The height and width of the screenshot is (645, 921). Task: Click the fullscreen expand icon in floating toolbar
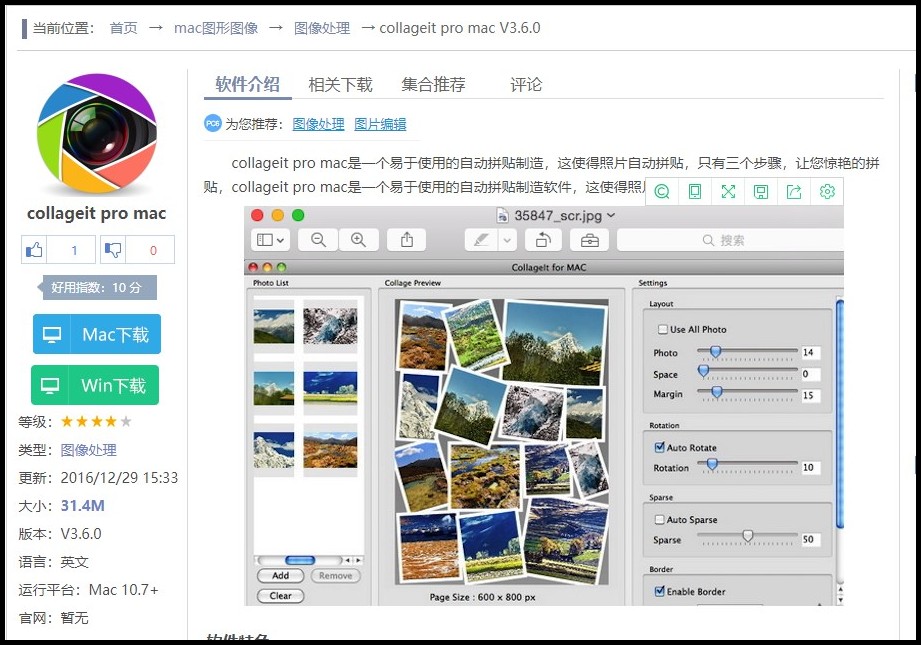coord(728,192)
